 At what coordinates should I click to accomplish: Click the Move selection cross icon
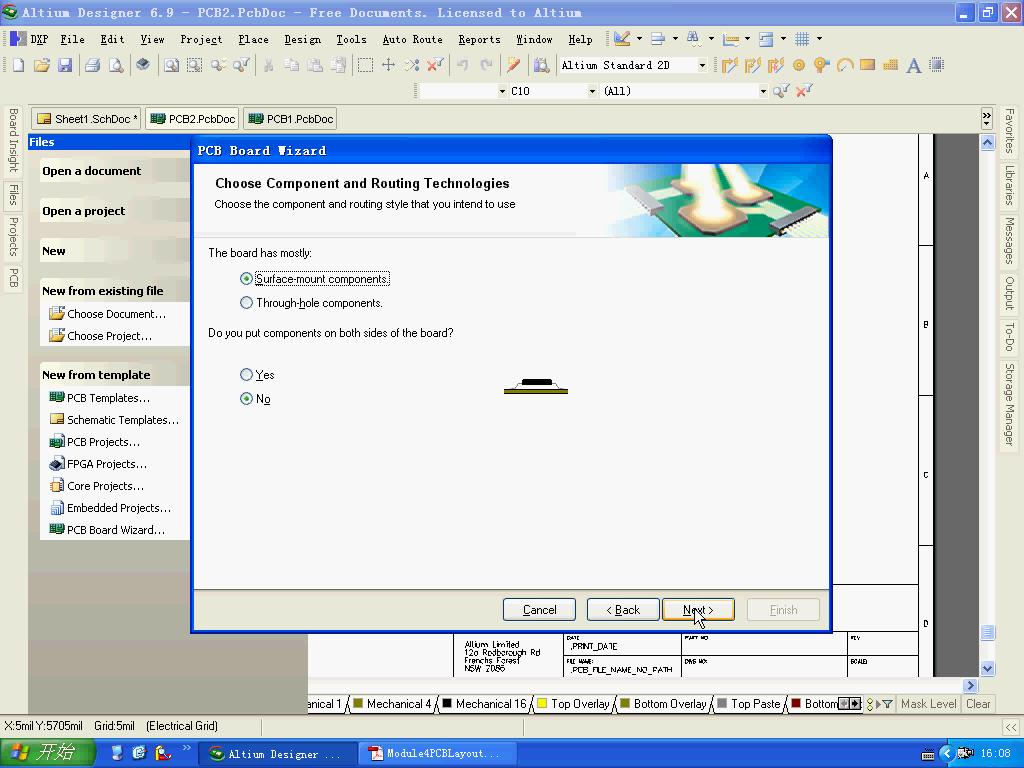click(389, 65)
